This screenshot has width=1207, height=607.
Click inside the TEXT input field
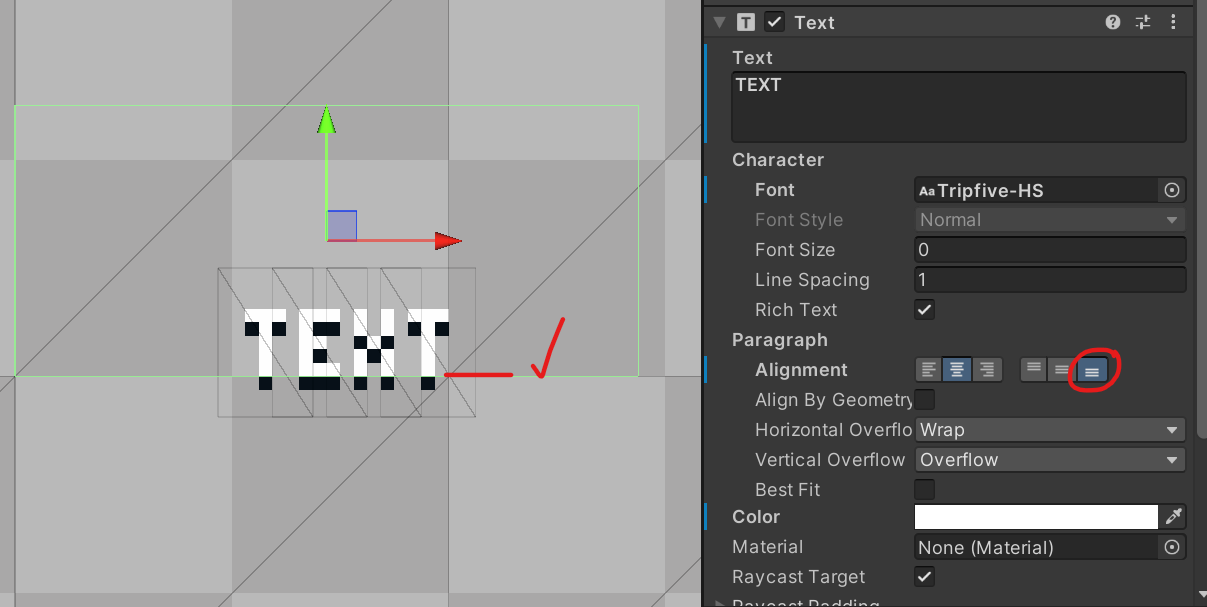pyautogui.click(x=957, y=105)
